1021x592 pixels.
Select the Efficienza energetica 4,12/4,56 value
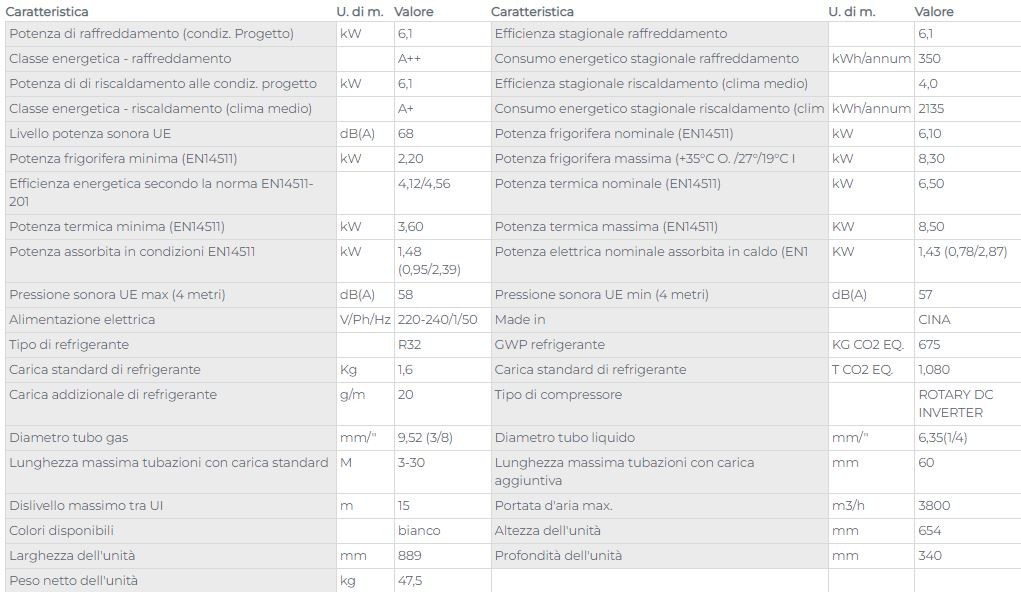[x=424, y=184]
